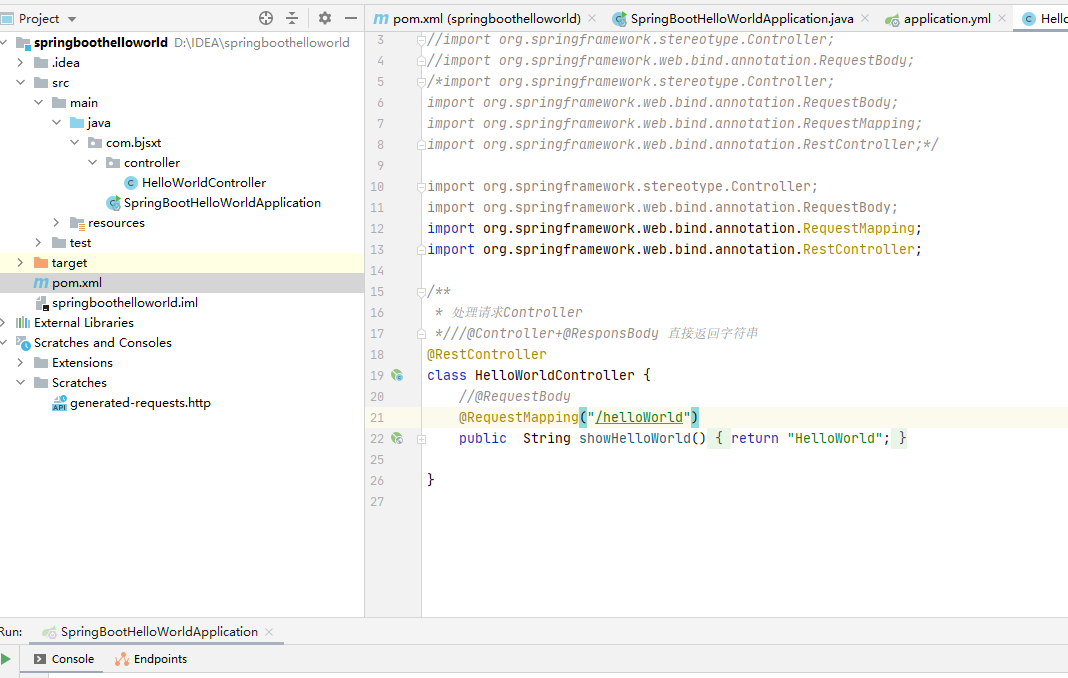Screen dimensions: 1068x678
Task: Fold the import block at line 10
Action: coord(422,187)
